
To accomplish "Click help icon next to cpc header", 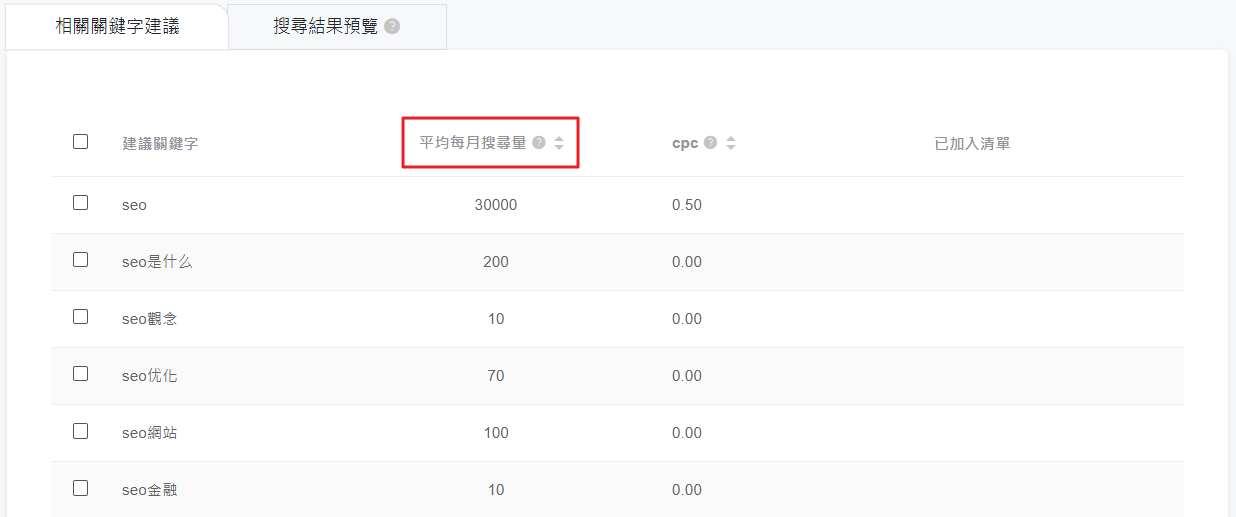I will (x=711, y=143).
